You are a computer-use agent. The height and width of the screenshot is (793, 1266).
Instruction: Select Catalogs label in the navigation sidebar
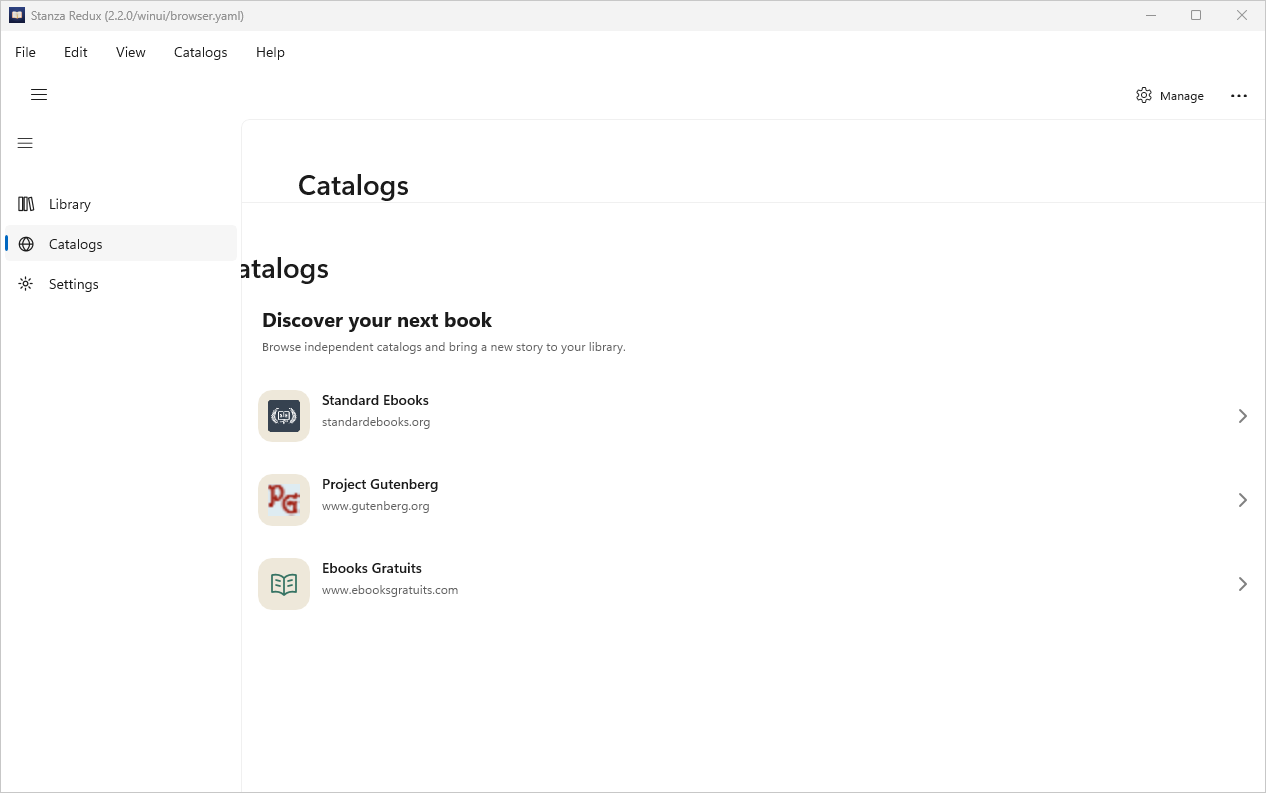76,244
